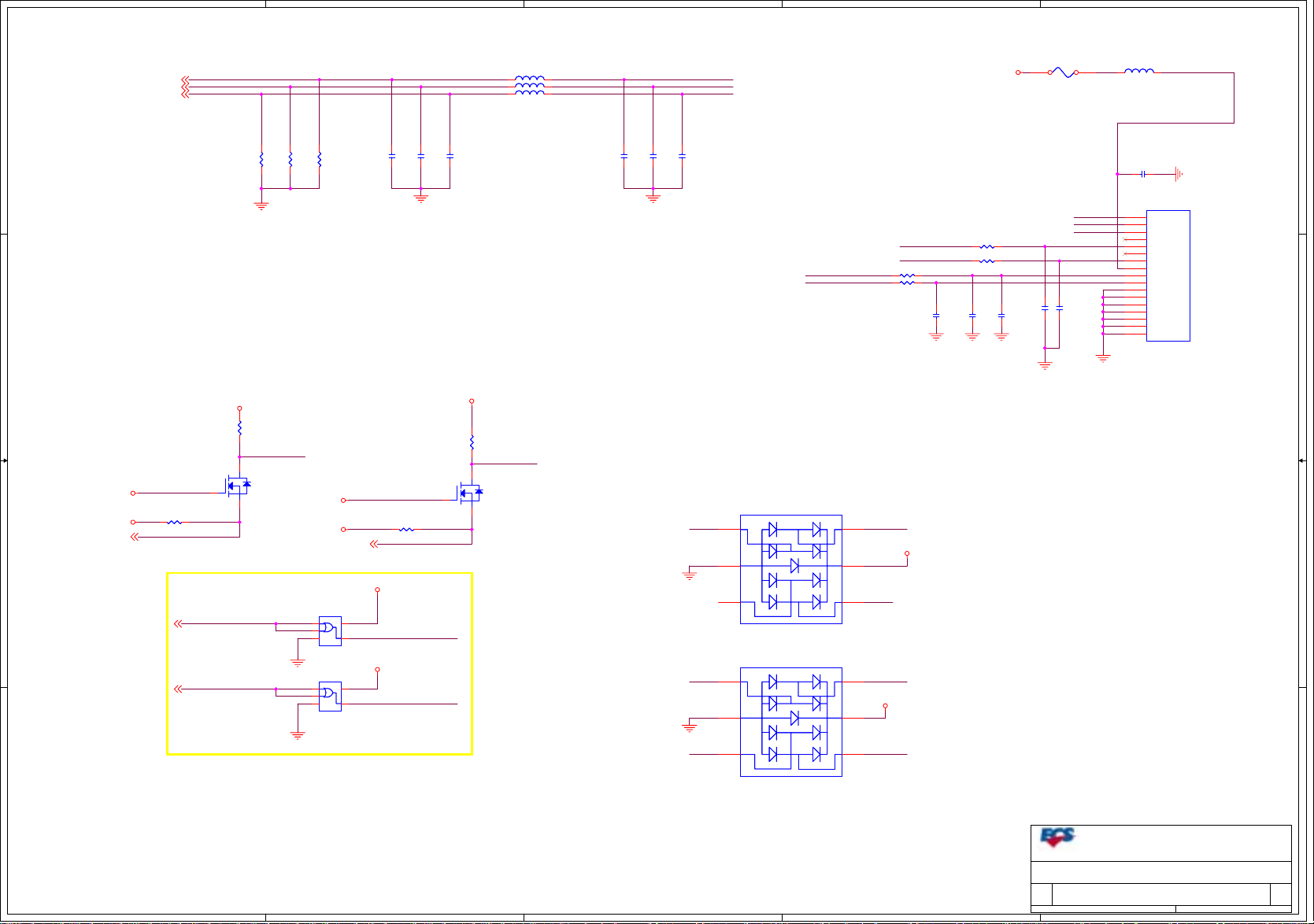The image size is (1314, 924).
Task: Click the off-page arrow feeding the upper OR gate
Action: 178,623
